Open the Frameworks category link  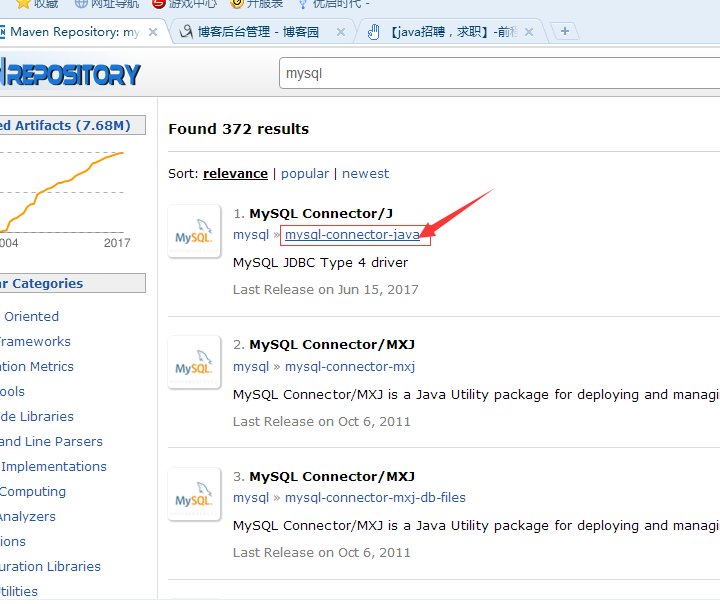click(x=35, y=342)
